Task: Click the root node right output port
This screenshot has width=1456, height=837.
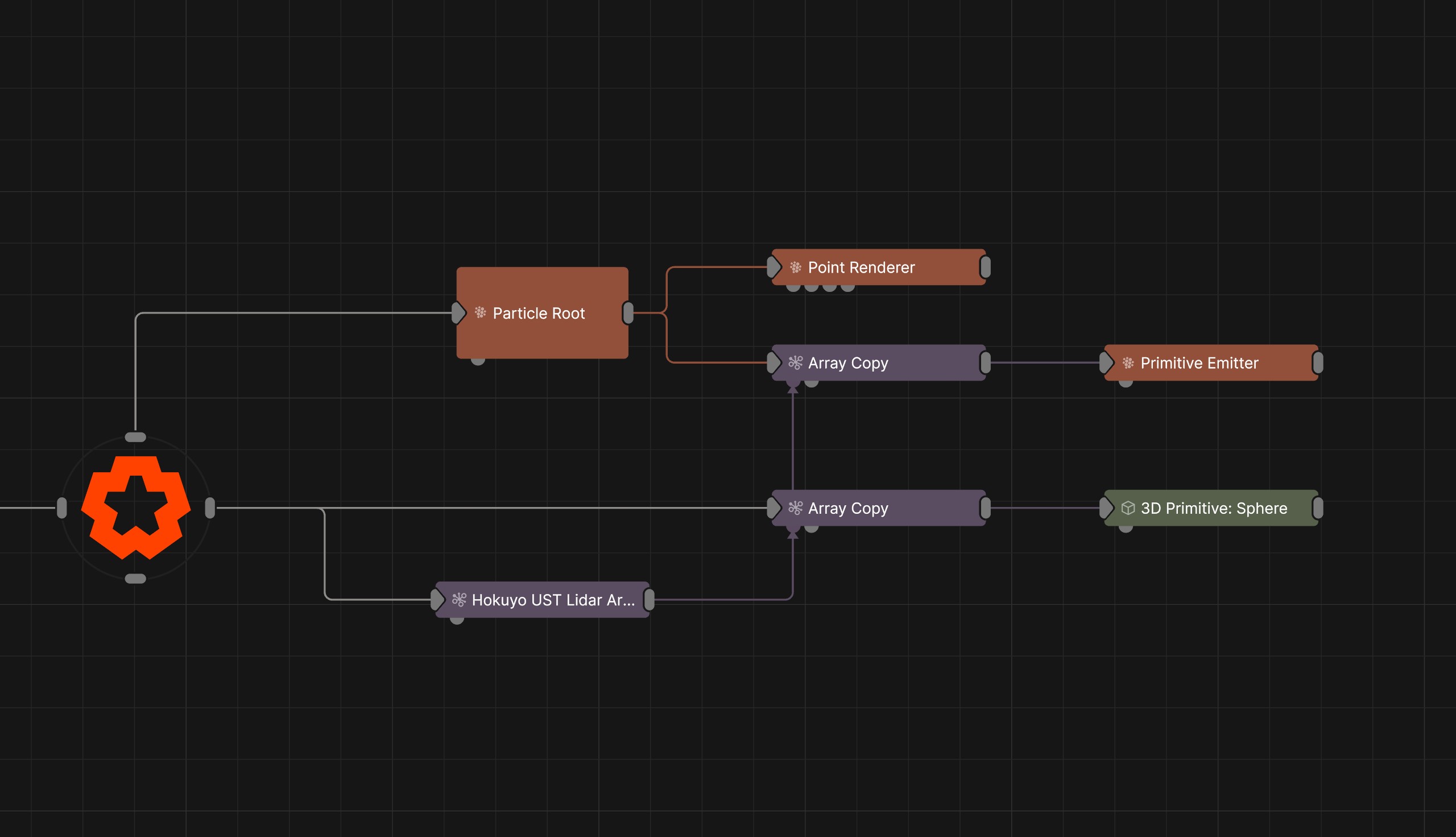Action: coord(210,508)
